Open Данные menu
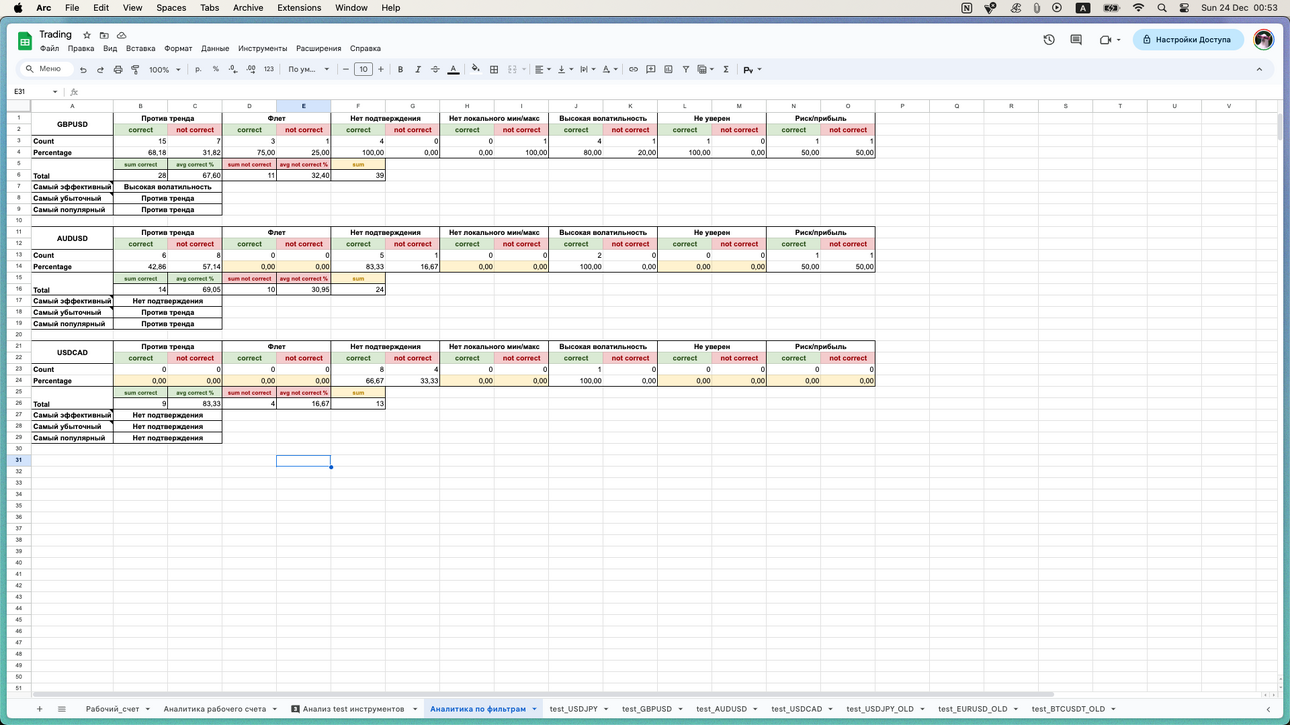The height and width of the screenshot is (725, 1290). (215, 48)
